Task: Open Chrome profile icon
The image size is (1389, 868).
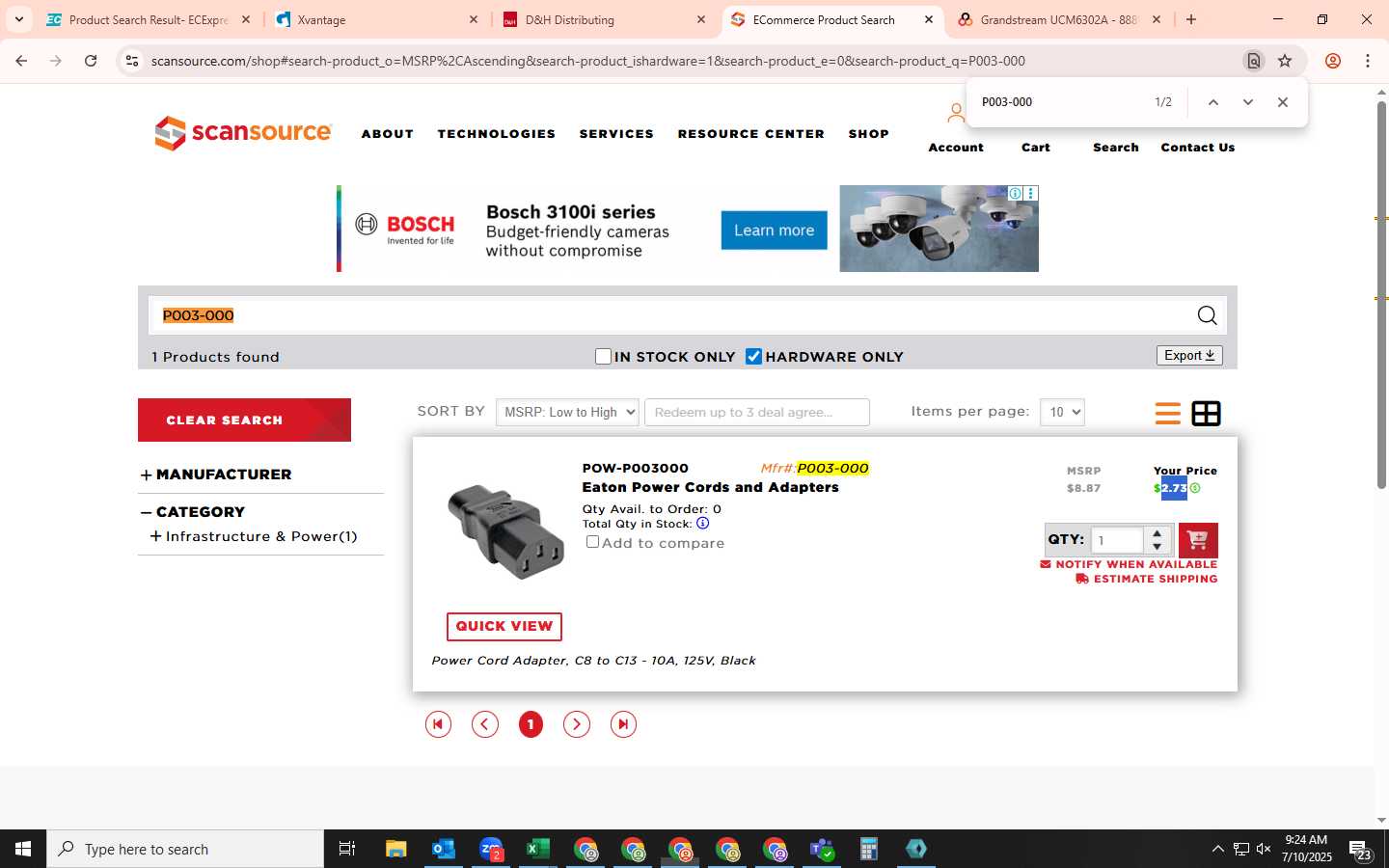Action: [1333, 61]
